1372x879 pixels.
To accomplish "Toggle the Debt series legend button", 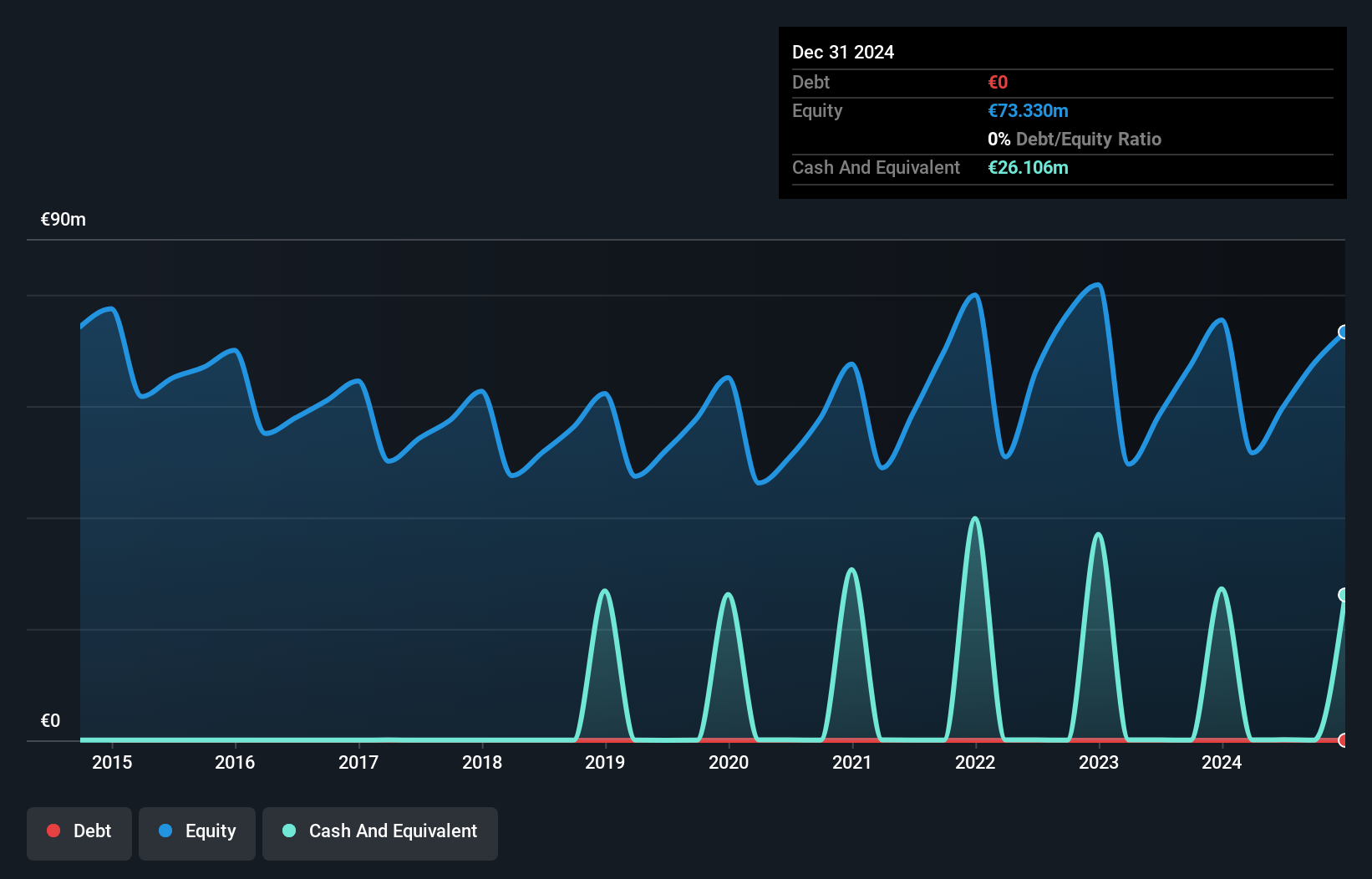I will pyautogui.click(x=79, y=833).
